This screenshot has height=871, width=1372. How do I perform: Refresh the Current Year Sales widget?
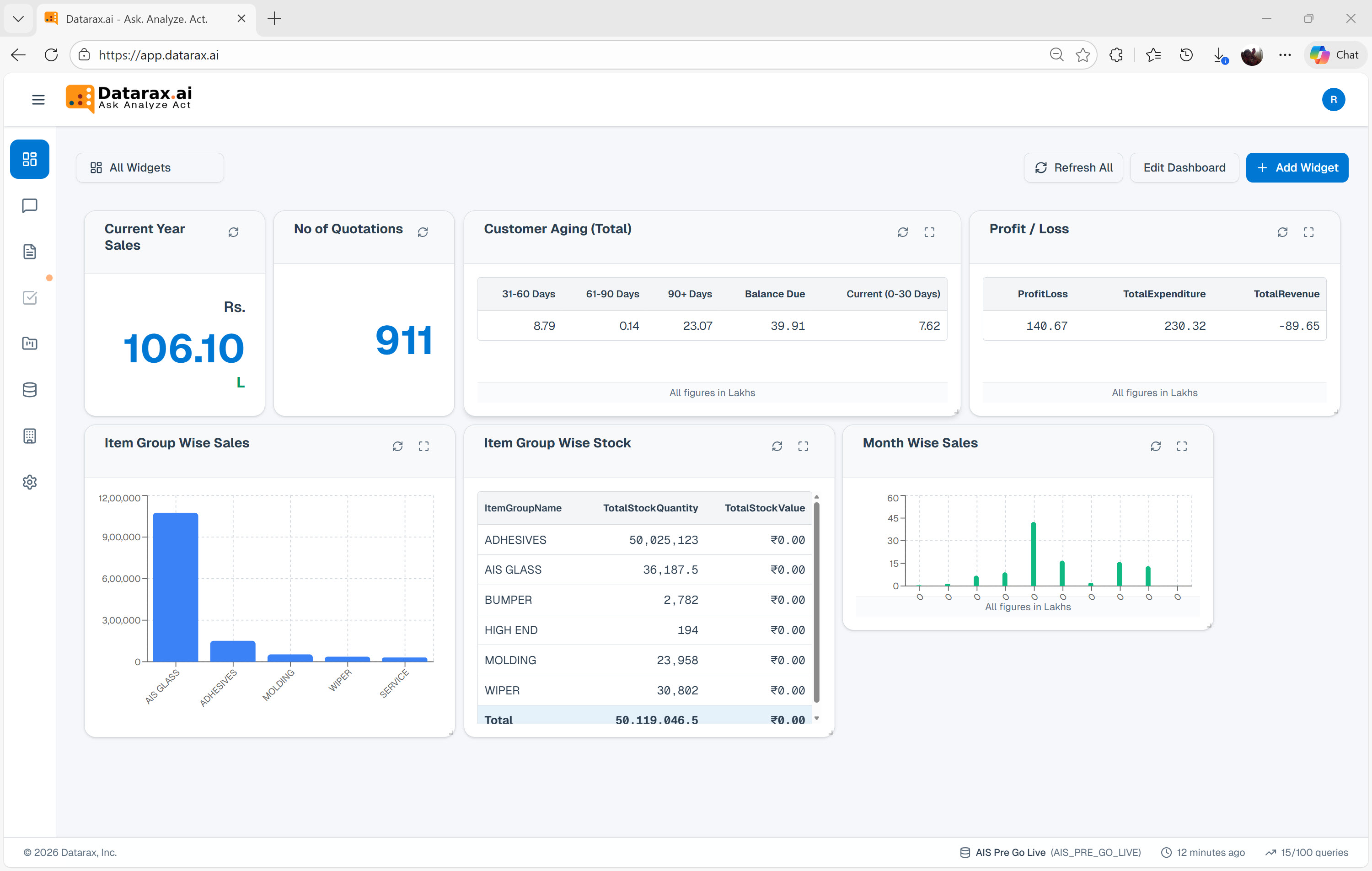coord(234,232)
